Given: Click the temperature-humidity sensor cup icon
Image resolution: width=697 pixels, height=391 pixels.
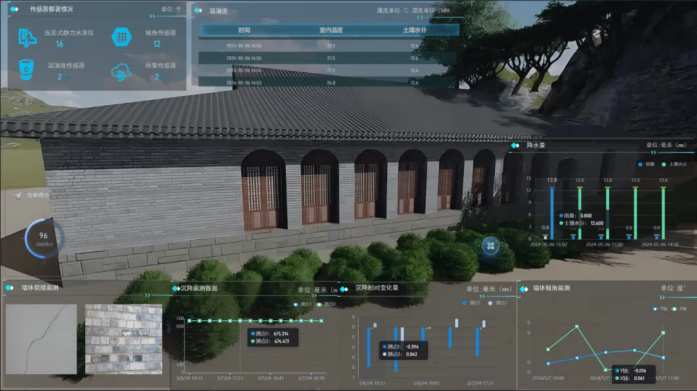Looking at the screenshot, I should tap(26, 70).
